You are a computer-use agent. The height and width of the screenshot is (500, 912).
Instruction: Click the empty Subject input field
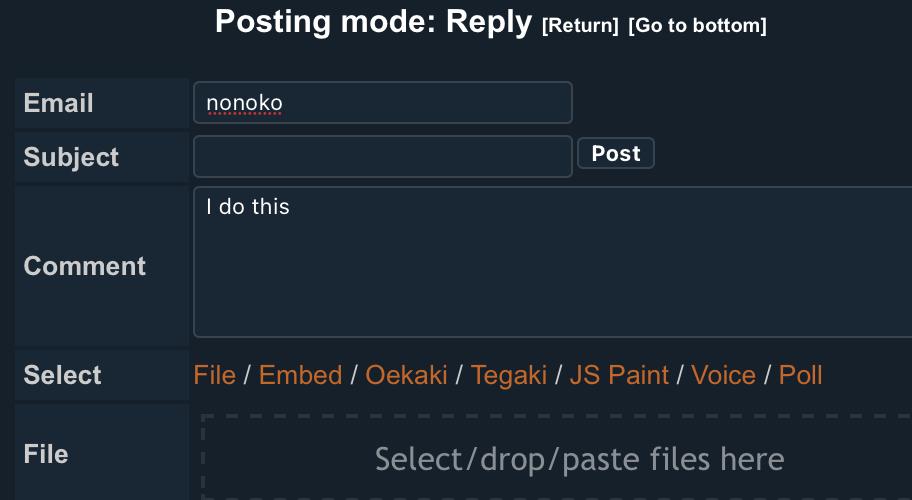pos(382,157)
